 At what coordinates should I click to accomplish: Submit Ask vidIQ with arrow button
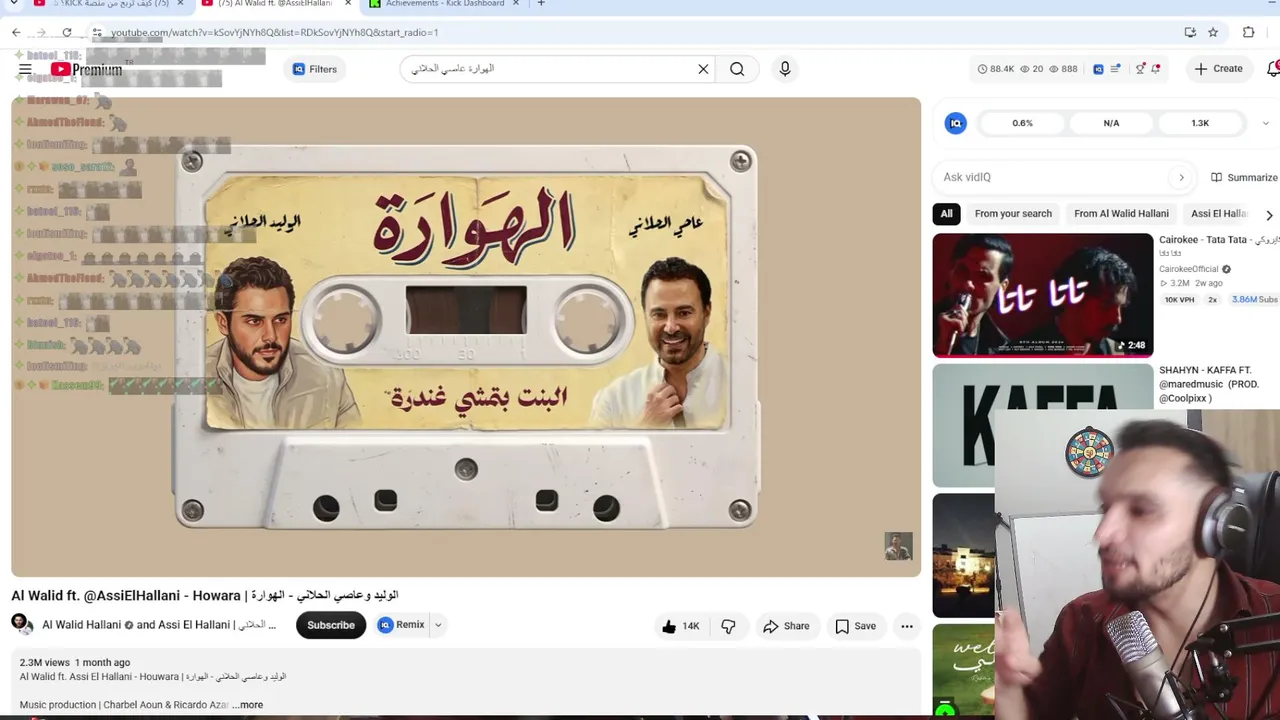(x=1181, y=177)
